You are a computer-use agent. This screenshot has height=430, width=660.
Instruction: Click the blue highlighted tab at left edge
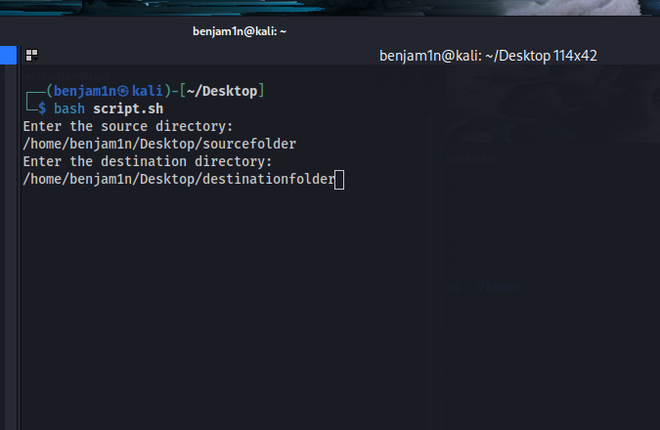pos(8,55)
